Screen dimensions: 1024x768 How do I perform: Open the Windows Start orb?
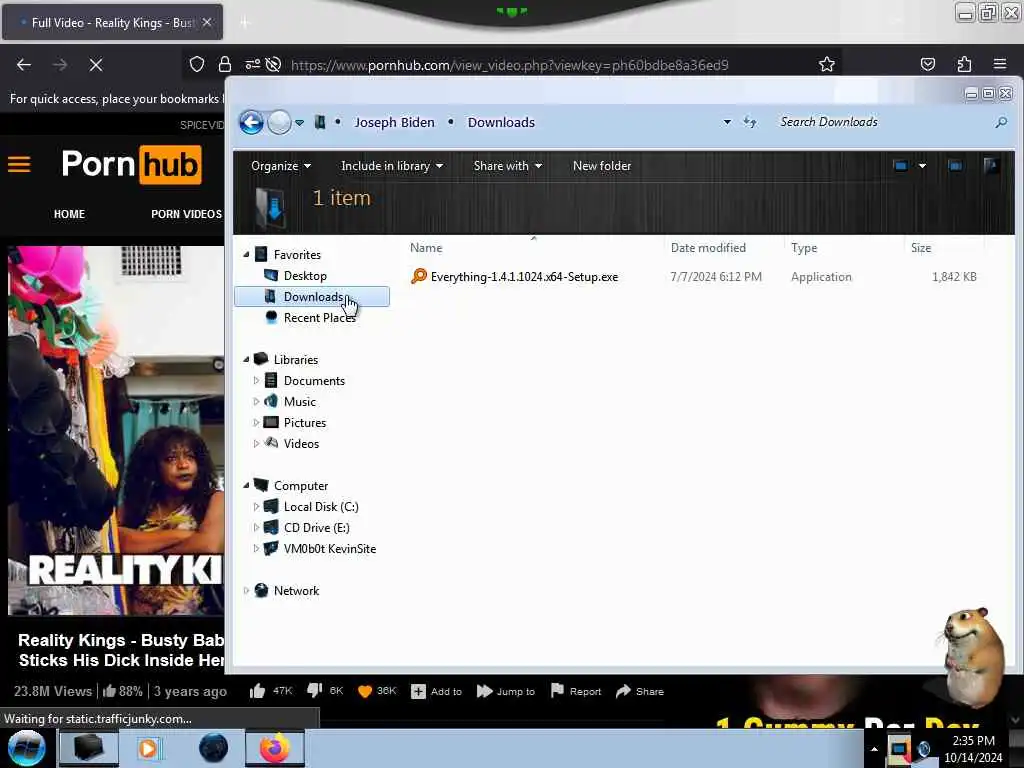click(27, 748)
